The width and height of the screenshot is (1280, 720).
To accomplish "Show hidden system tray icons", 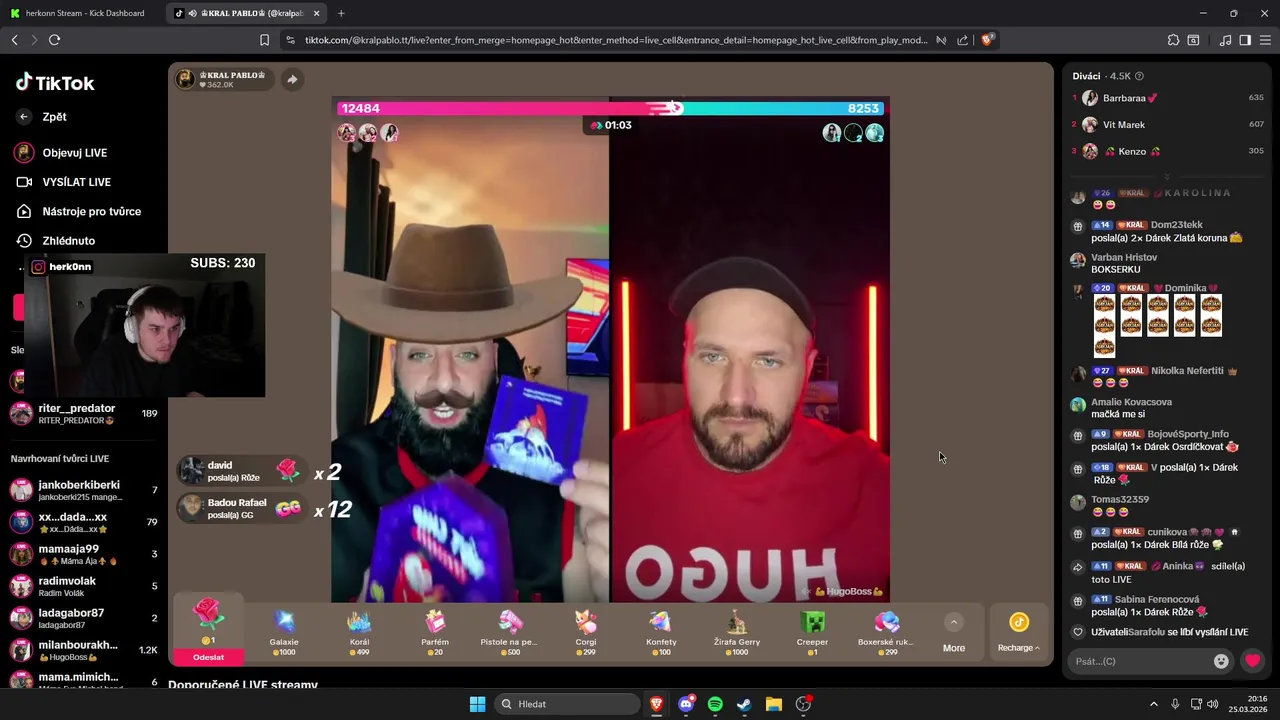I will [x=1153, y=704].
